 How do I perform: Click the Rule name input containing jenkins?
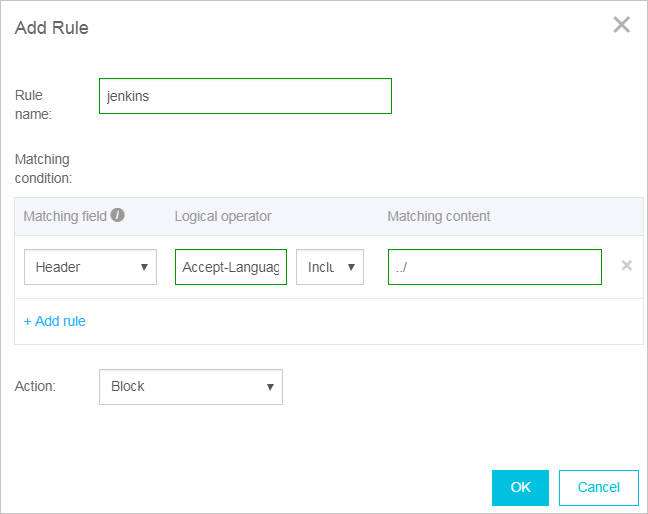(x=245, y=96)
